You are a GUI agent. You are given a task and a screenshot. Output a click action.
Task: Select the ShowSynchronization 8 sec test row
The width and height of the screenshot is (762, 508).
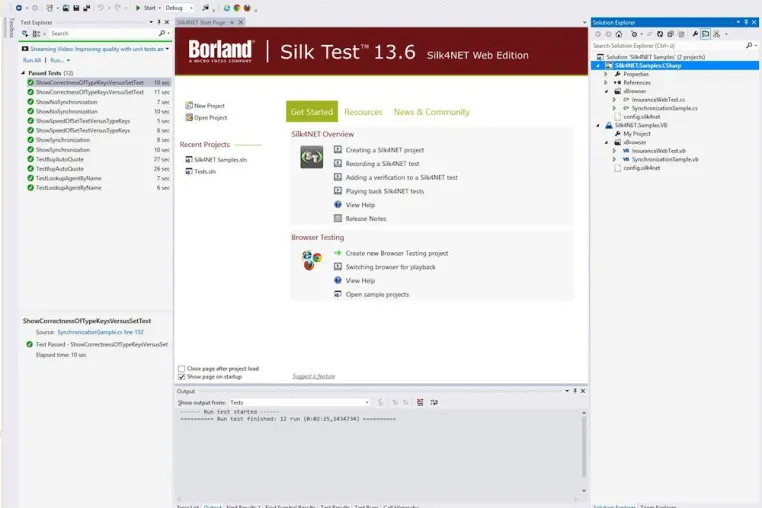pos(98,140)
